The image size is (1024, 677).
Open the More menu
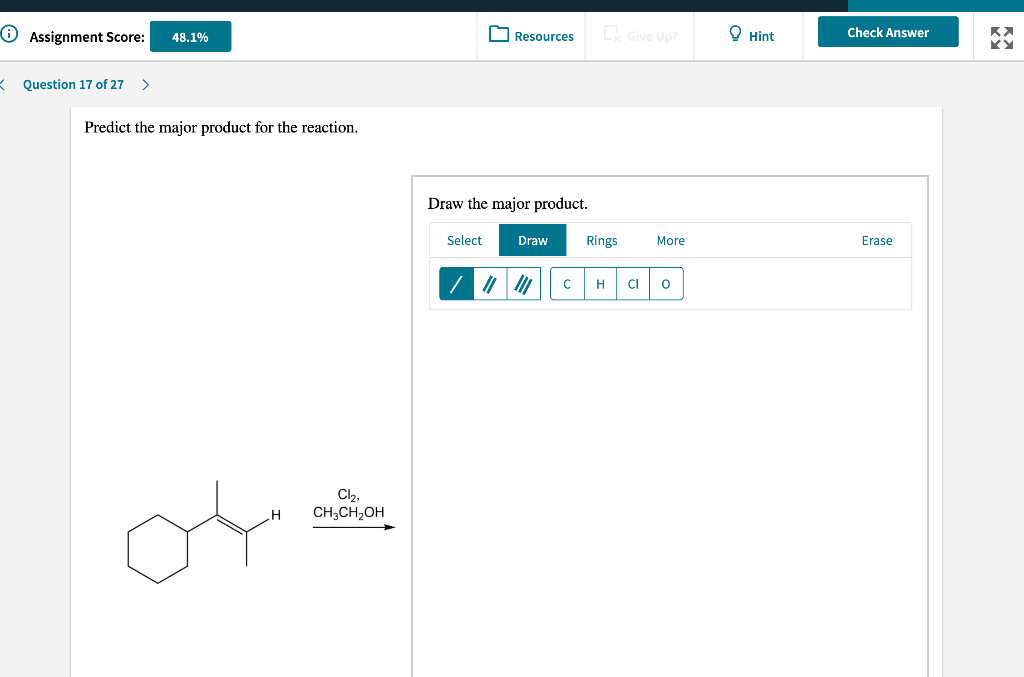pos(670,240)
